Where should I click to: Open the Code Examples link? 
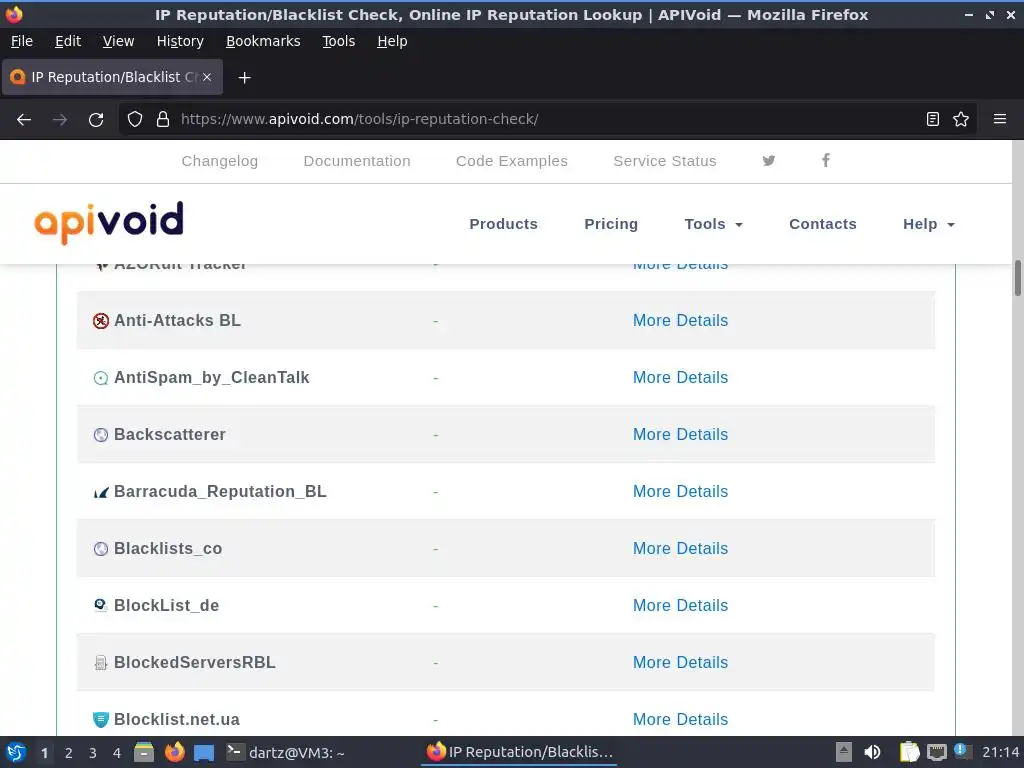point(511,161)
